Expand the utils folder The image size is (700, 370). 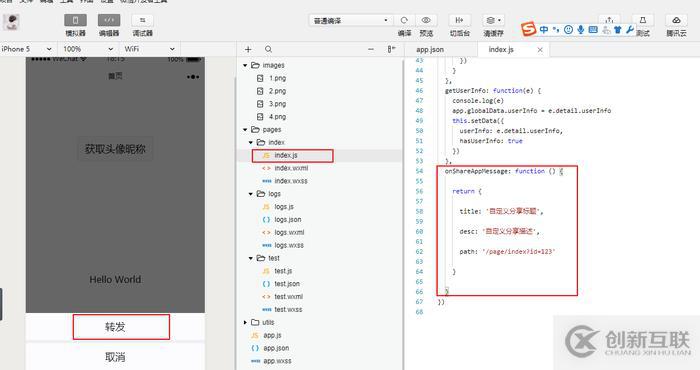(245, 323)
